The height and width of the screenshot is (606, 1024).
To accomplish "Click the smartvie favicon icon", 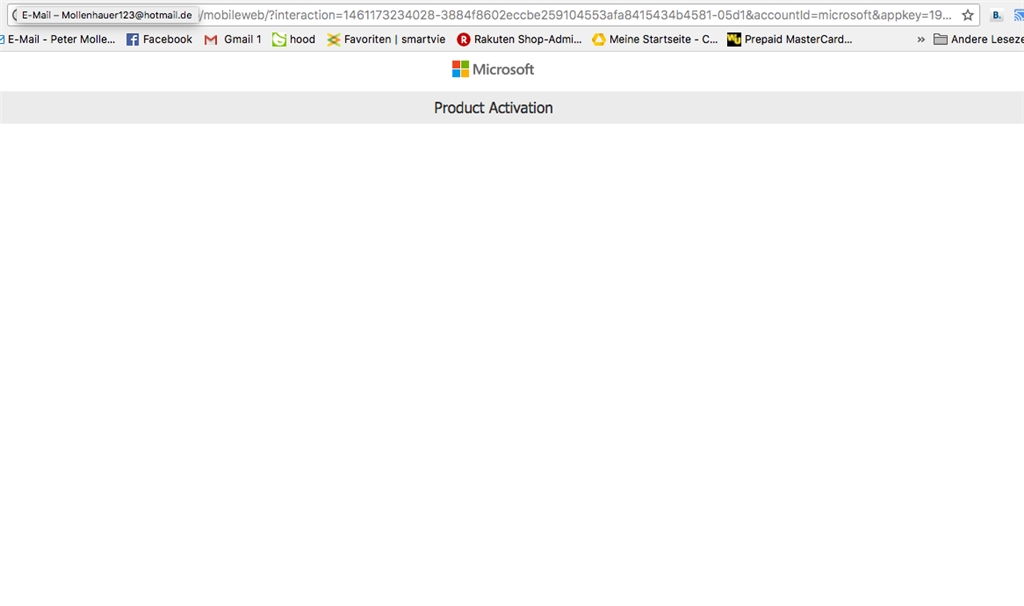I will [334, 40].
